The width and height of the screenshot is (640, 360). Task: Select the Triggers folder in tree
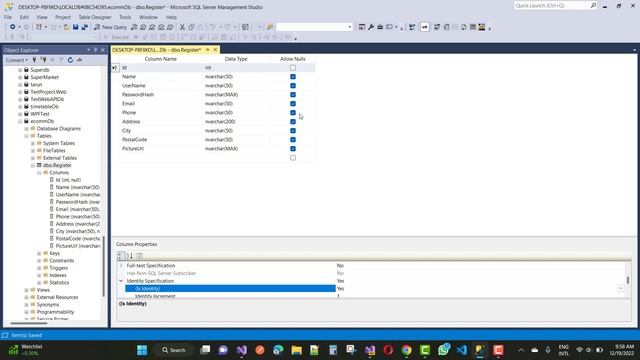pos(58,268)
